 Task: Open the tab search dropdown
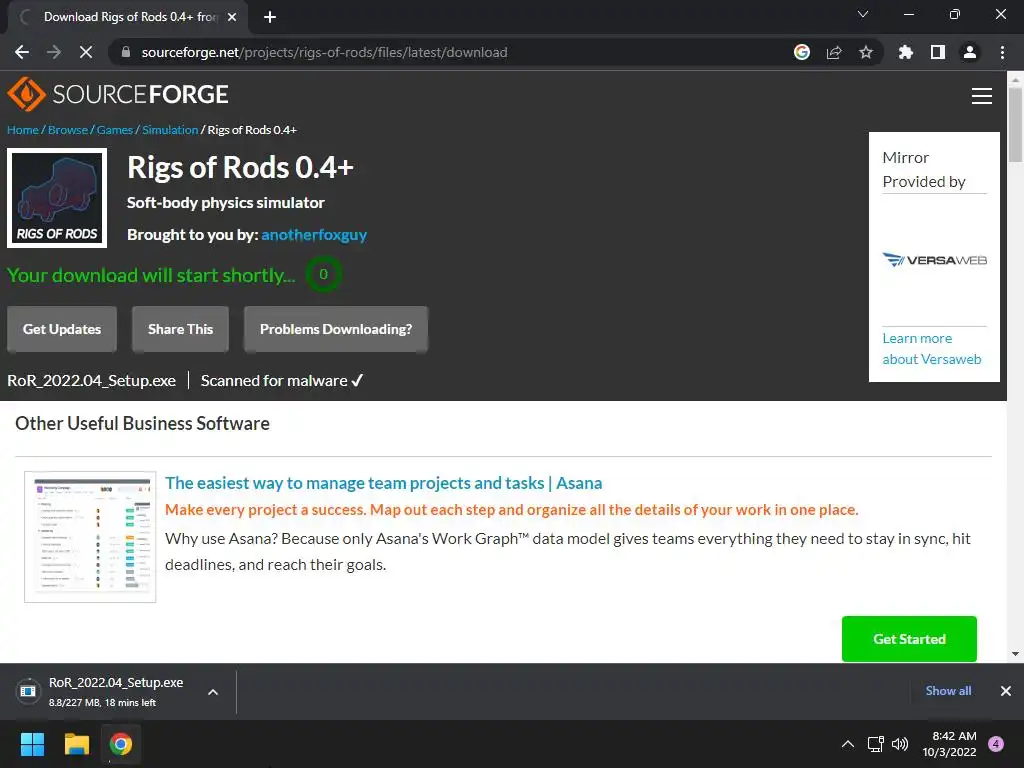[x=863, y=14]
